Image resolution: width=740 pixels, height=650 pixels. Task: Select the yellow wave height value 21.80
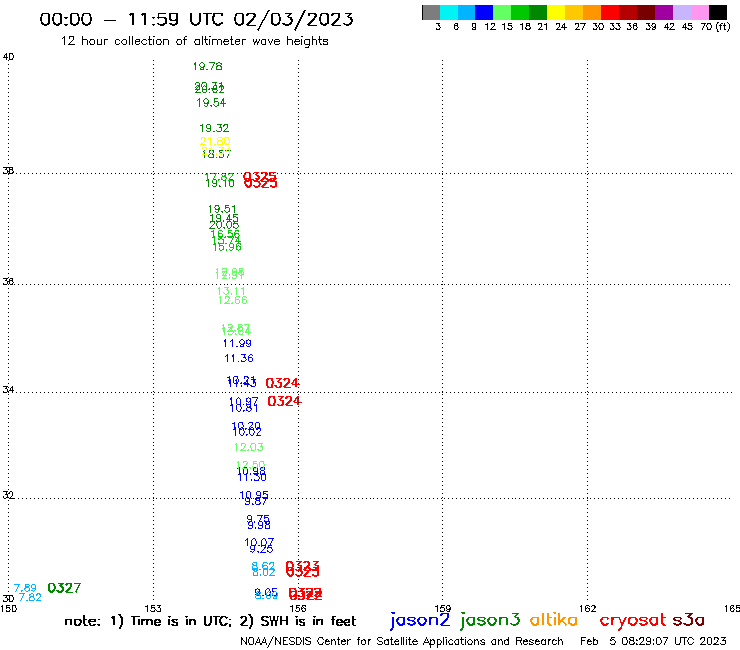pyautogui.click(x=215, y=141)
